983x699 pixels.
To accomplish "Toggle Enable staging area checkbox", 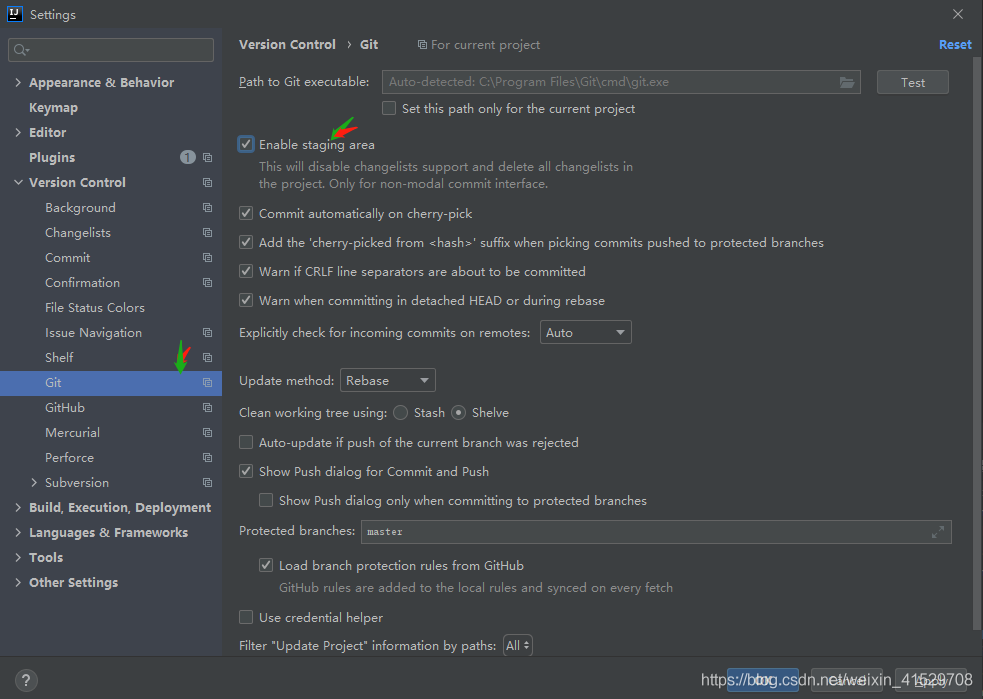I will tap(246, 145).
